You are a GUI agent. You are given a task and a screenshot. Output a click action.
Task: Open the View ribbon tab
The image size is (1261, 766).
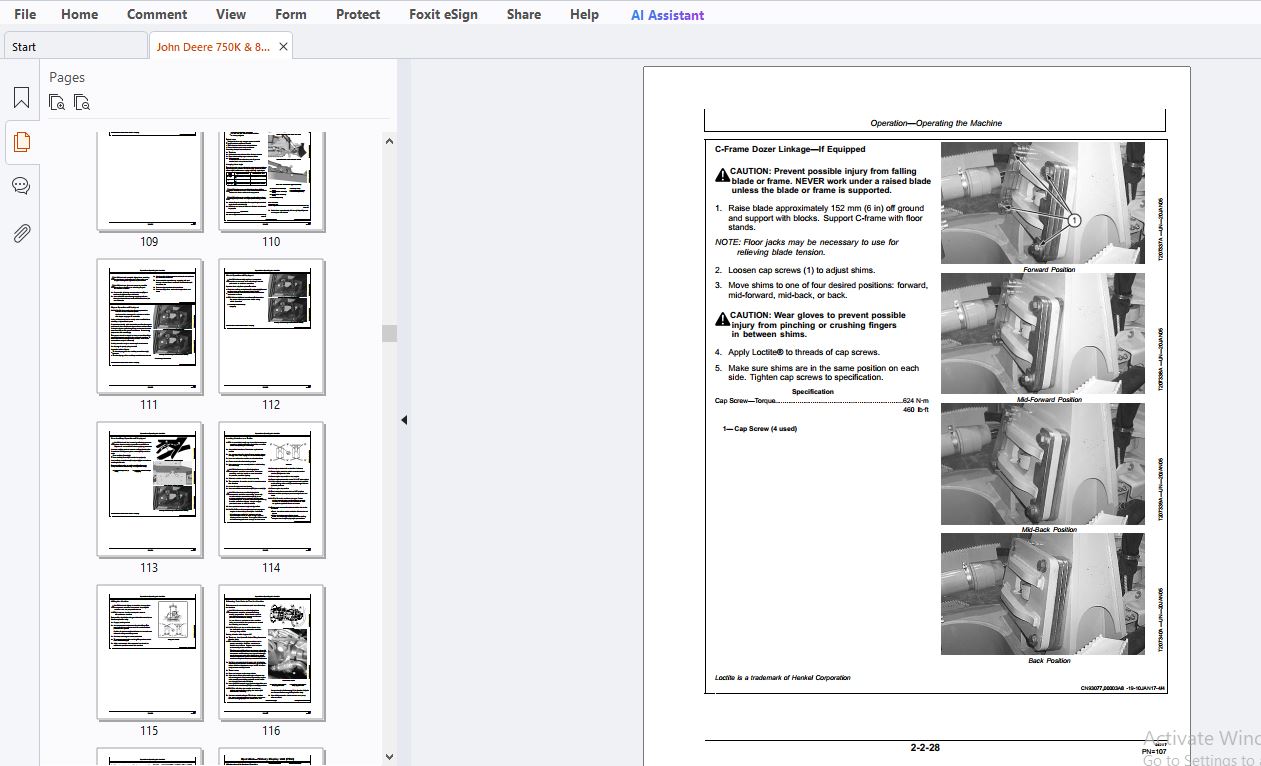tap(231, 14)
